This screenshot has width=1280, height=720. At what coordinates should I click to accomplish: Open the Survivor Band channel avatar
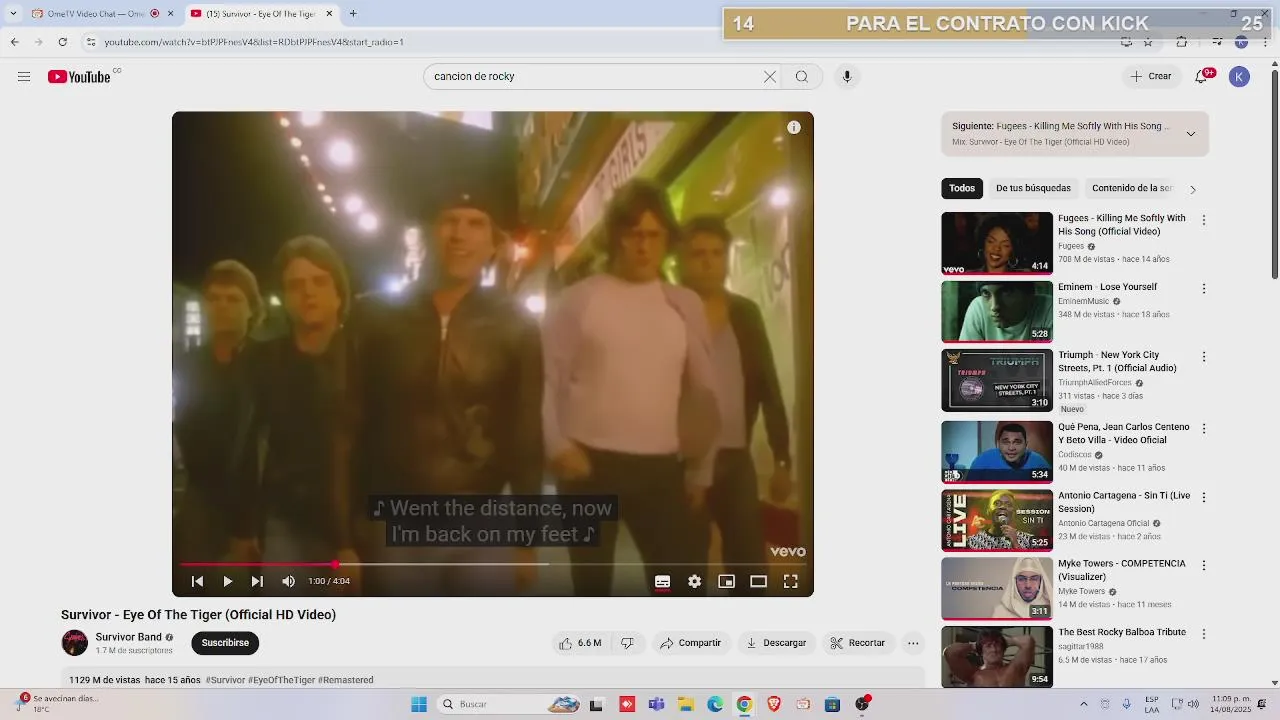click(x=74, y=643)
